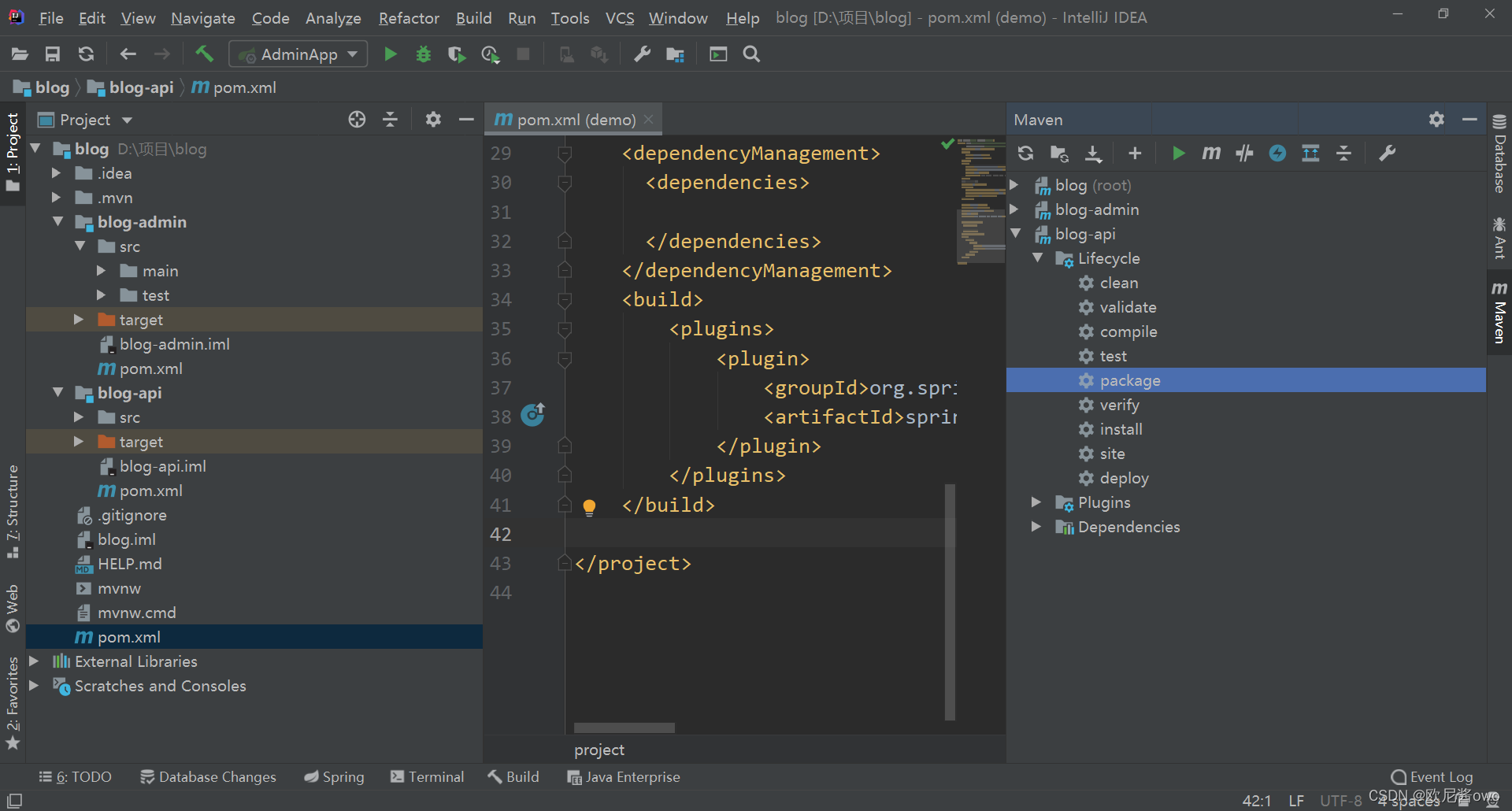Click the yellow lightbulb intention icon
The width and height of the screenshot is (1512, 811).
pyautogui.click(x=589, y=507)
